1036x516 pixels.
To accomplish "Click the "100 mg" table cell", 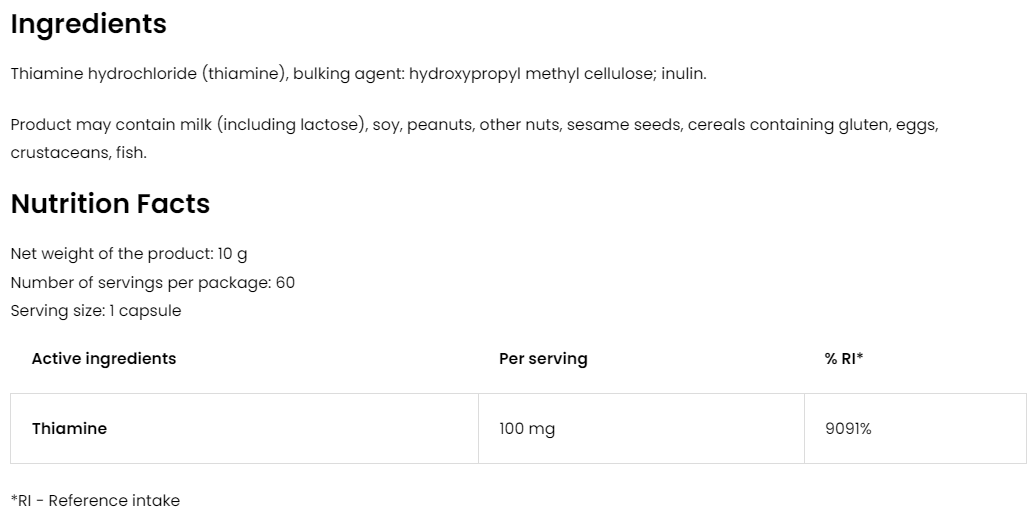I will click(527, 428).
